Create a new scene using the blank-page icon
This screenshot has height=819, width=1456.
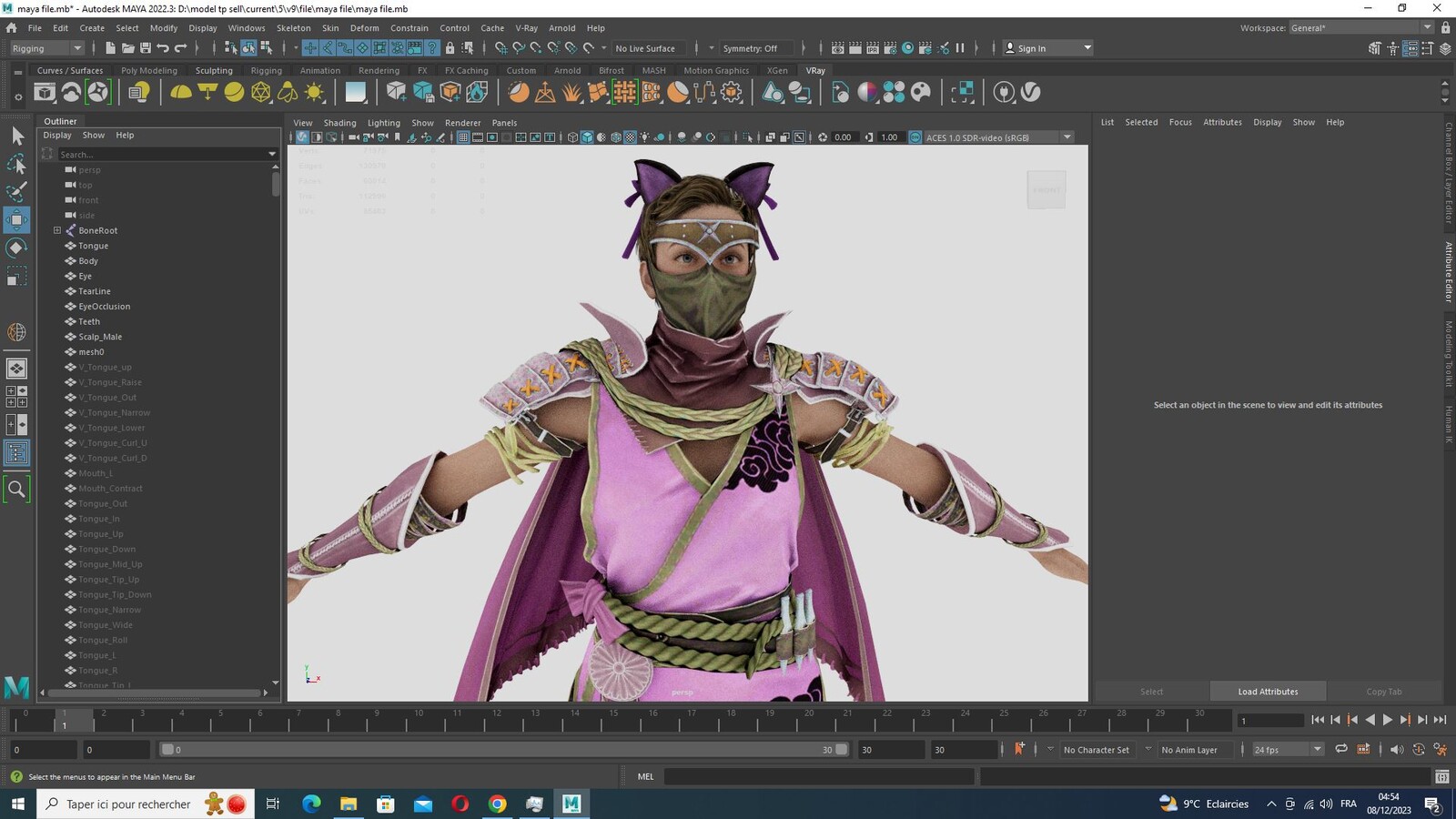(110, 48)
